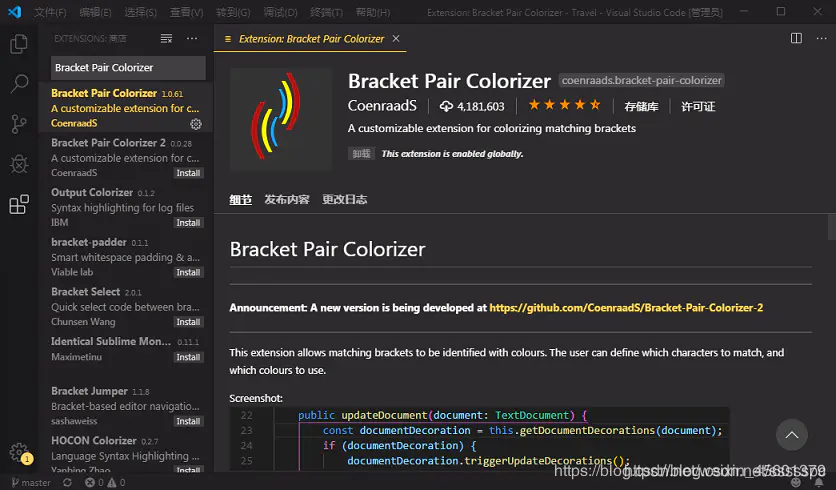This screenshot has height=490, width=836.
Task: Open the 查看(V) menu
Action: [186, 12]
